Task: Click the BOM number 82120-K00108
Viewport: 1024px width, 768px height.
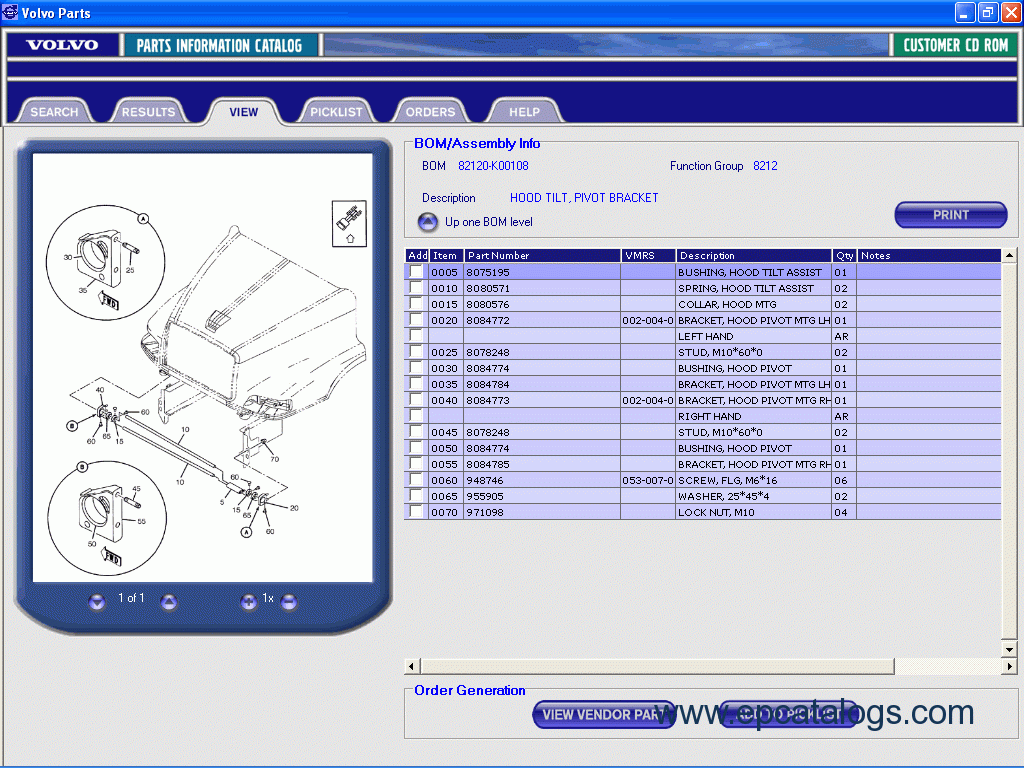Action: tap(493, 166)
